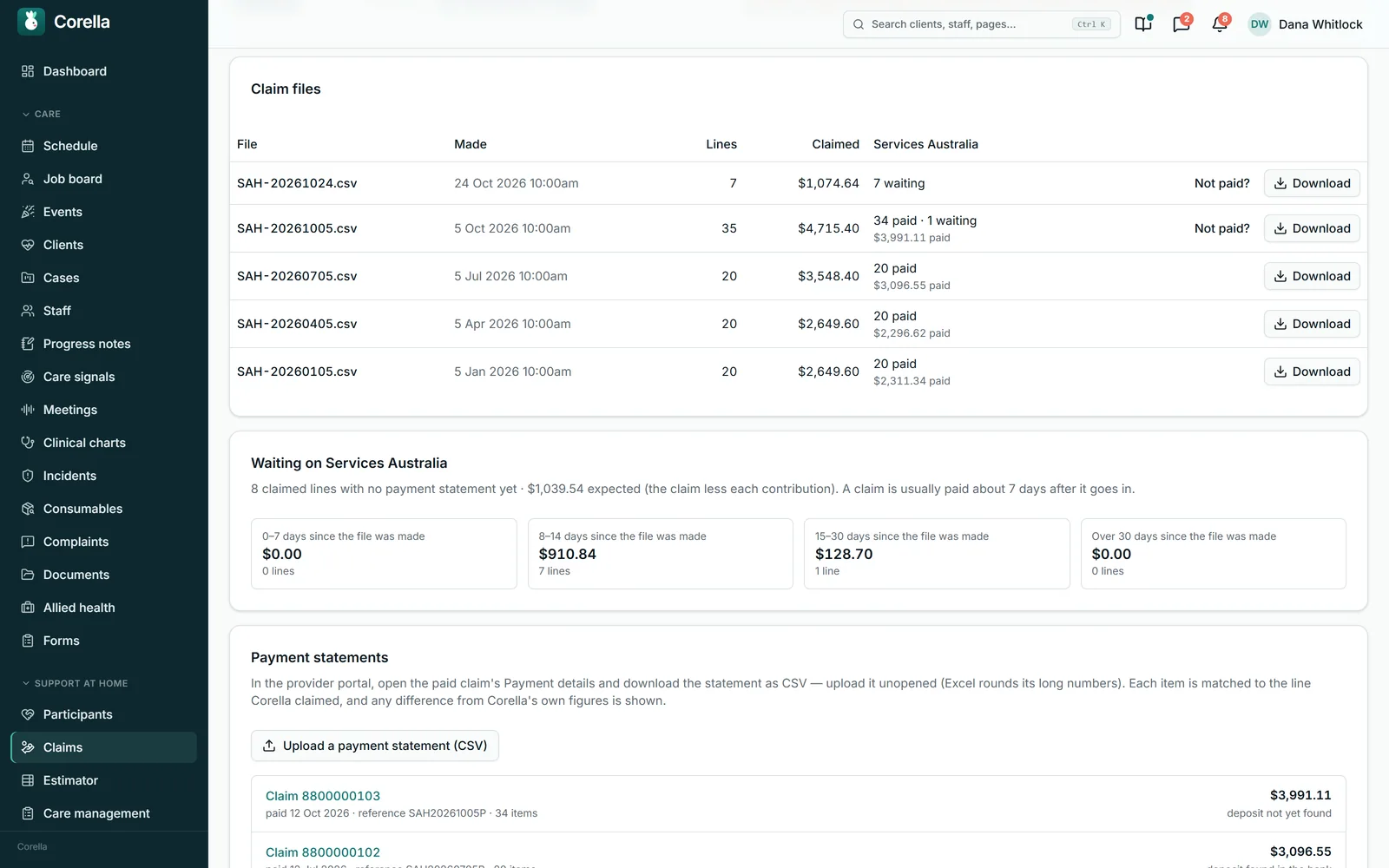Select the 15–30 days waiting card
The image size is (1389, 868).
pyautogui.click(x=937, y=554)
